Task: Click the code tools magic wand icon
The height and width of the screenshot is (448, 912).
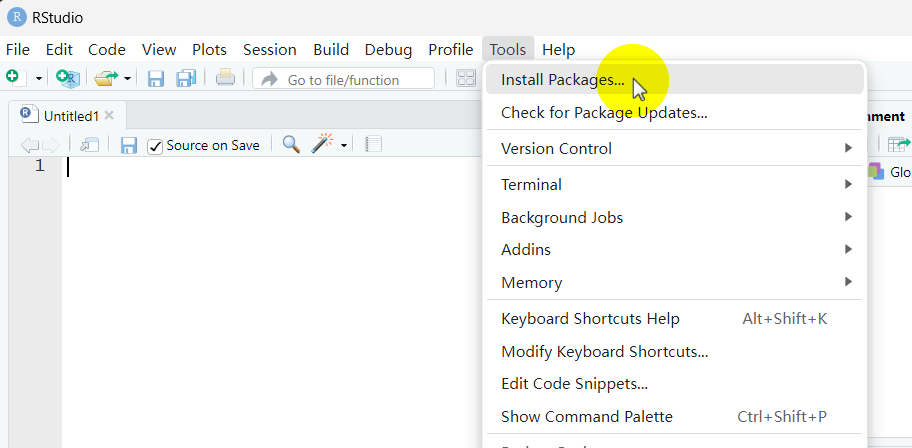Action: (x=322, y=145)
